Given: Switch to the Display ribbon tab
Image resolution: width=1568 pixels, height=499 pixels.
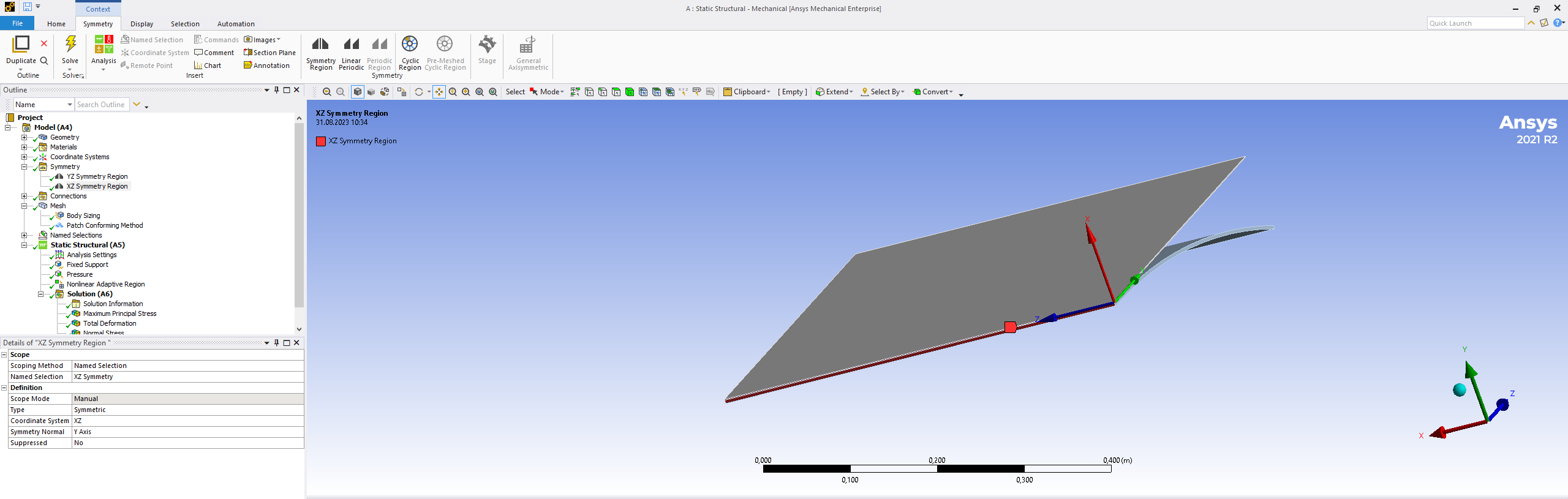Looking at the screenshot, I should click(141, 24).
